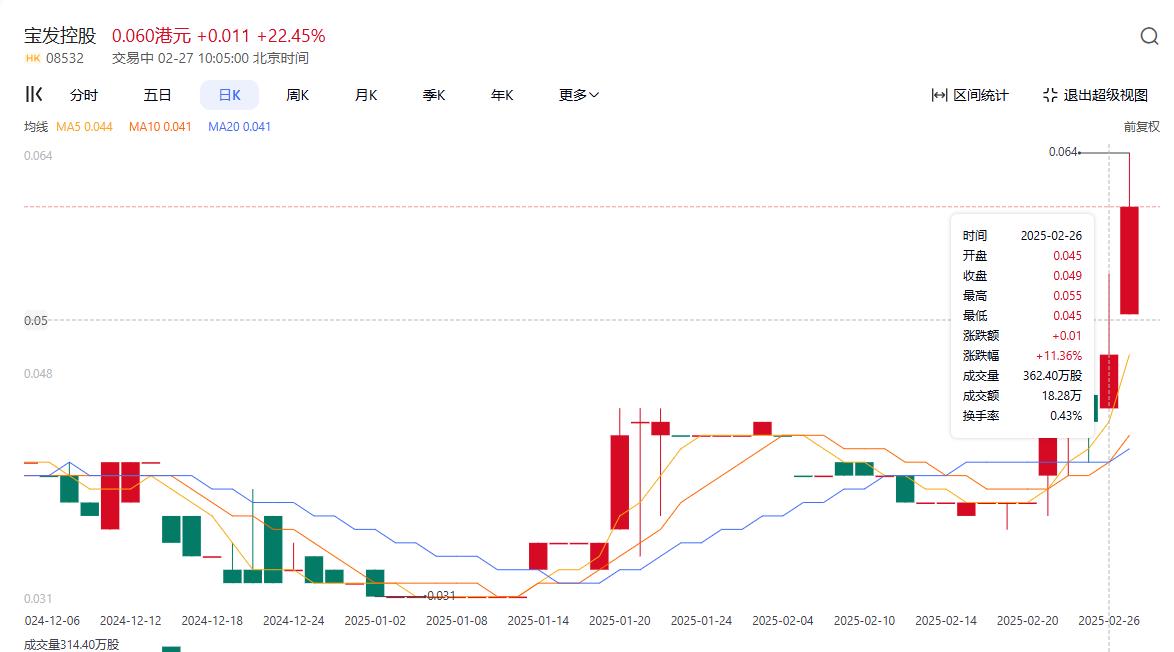This screenshot has height=652, width=1174.
Task: Select the 季K quarterly candlestick tab
Action: coord(434,95)
